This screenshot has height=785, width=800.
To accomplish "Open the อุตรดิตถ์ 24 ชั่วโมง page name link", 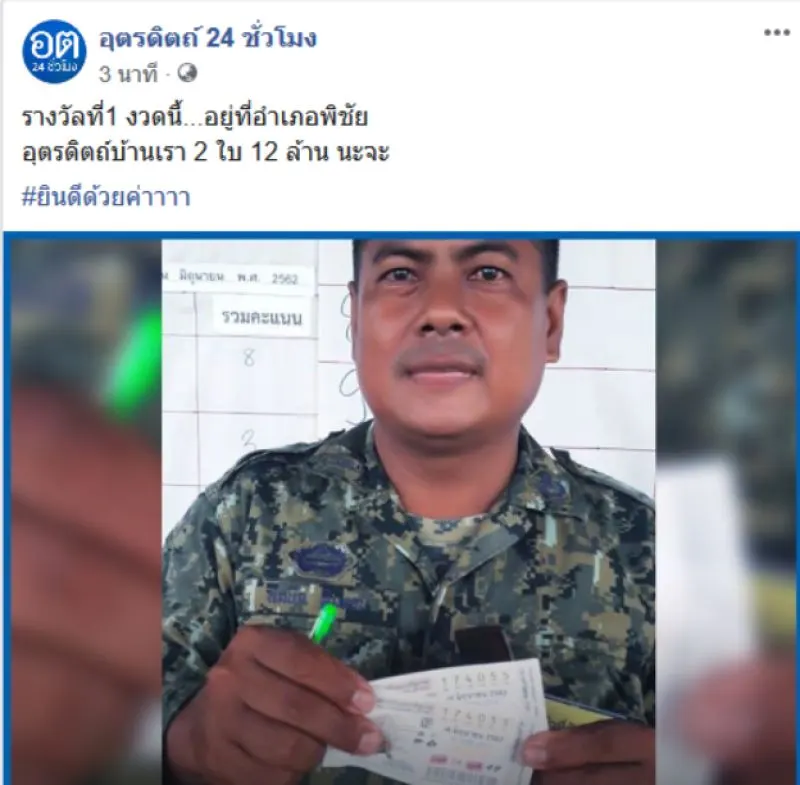I will (x=207, y=38).
